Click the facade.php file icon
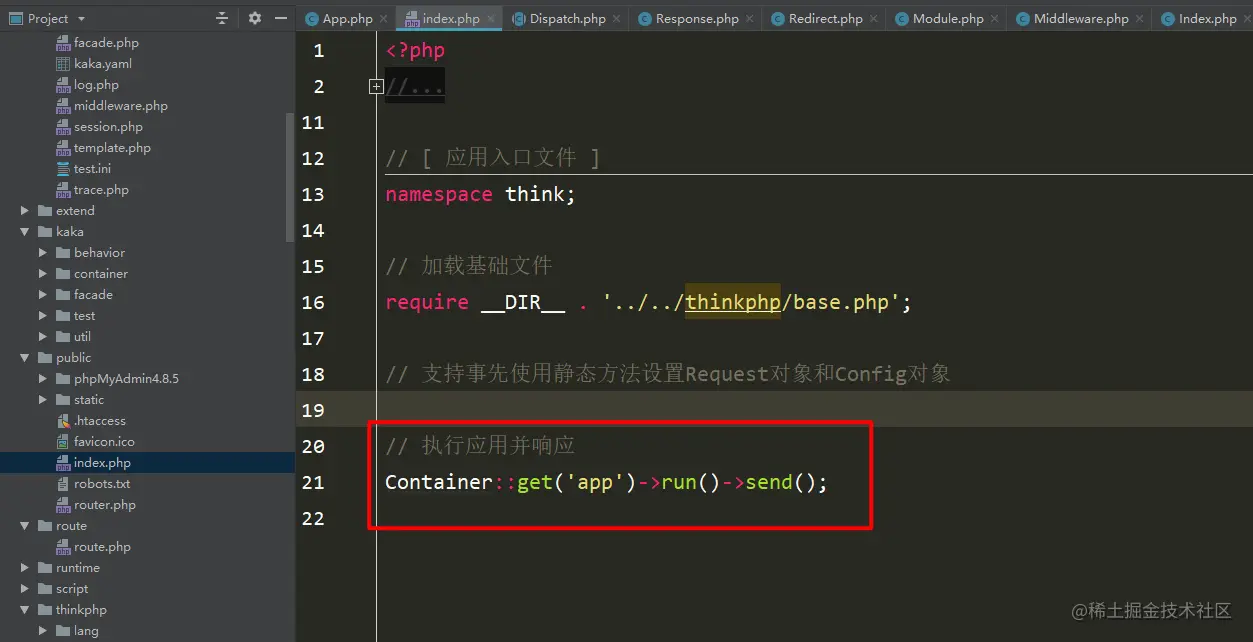This screenshot has width=1253, height=642. tap(63, 43)
